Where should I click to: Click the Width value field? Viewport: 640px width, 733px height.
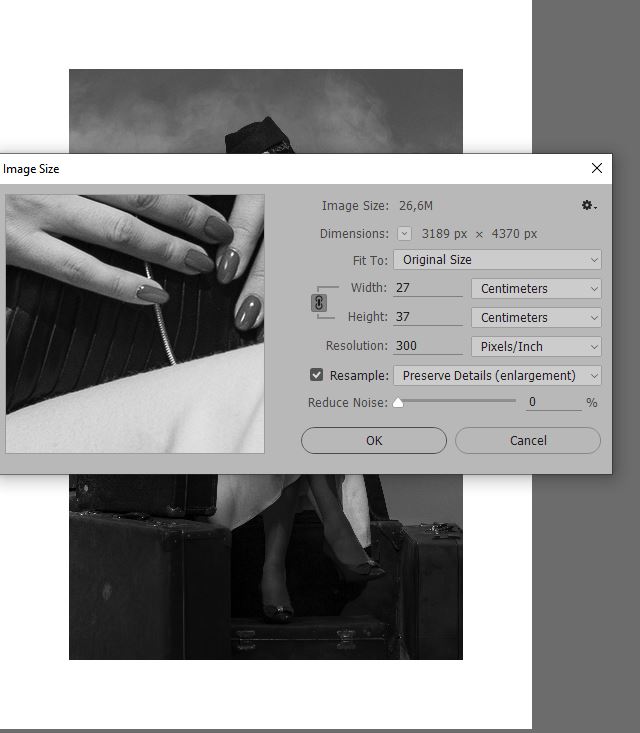(428, 288)
